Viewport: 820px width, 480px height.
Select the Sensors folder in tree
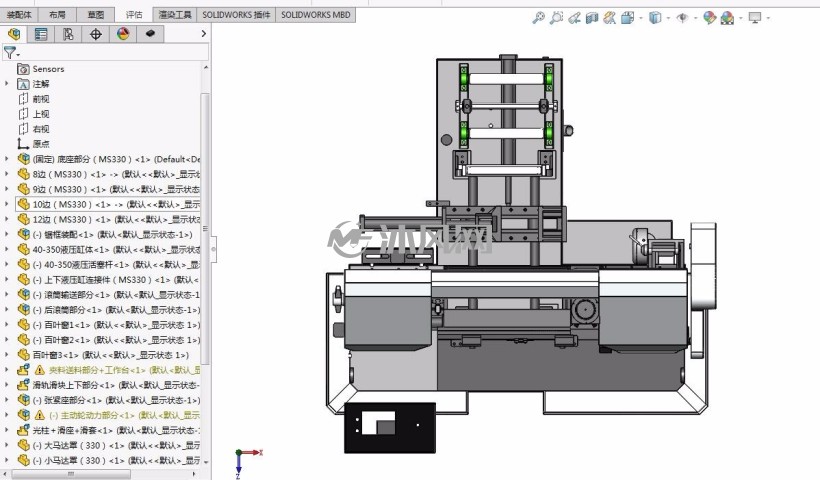48,69
